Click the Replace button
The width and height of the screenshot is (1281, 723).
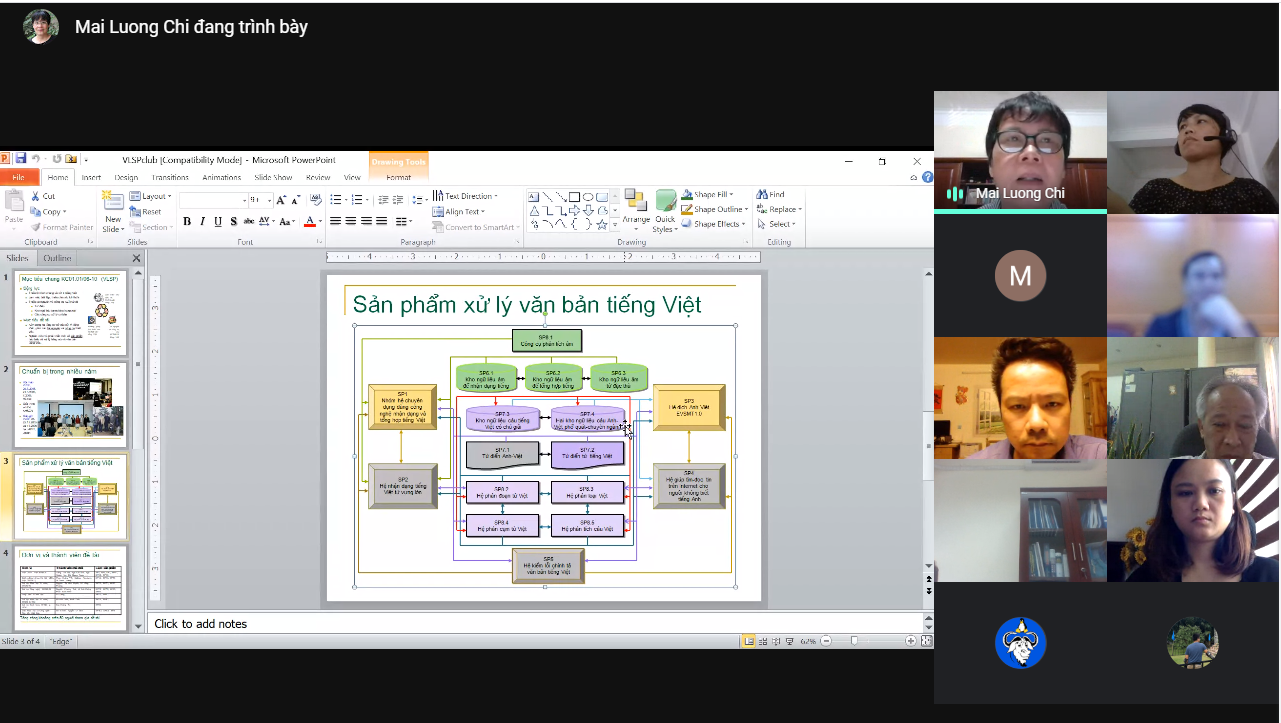coord(780,210)
